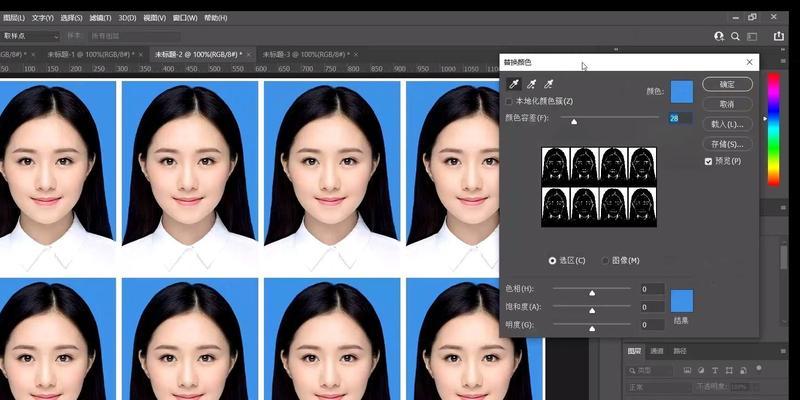800x400 pixels.
Task: Open the 帮助(H) menu
Action: (215, 18)
